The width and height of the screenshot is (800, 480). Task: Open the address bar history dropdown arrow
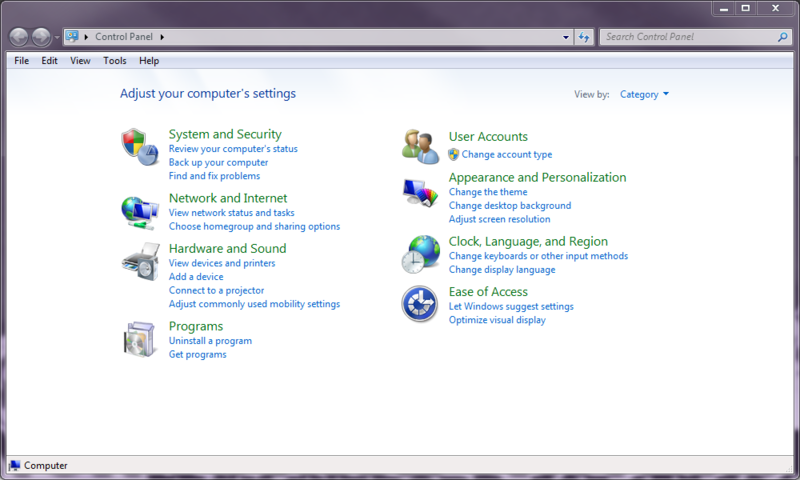pyautogui.click(x=566, y=37)
